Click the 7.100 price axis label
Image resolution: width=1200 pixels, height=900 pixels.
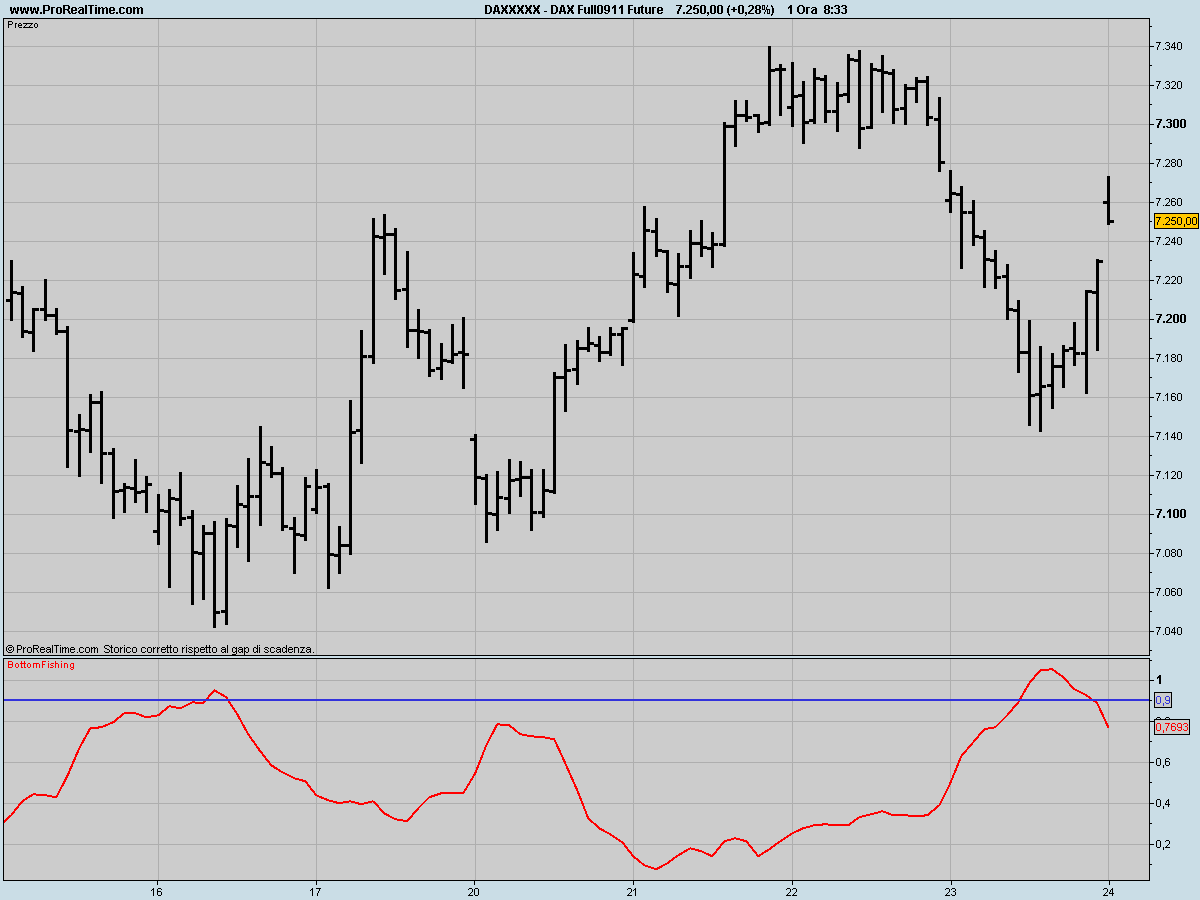coord(1169,514)
